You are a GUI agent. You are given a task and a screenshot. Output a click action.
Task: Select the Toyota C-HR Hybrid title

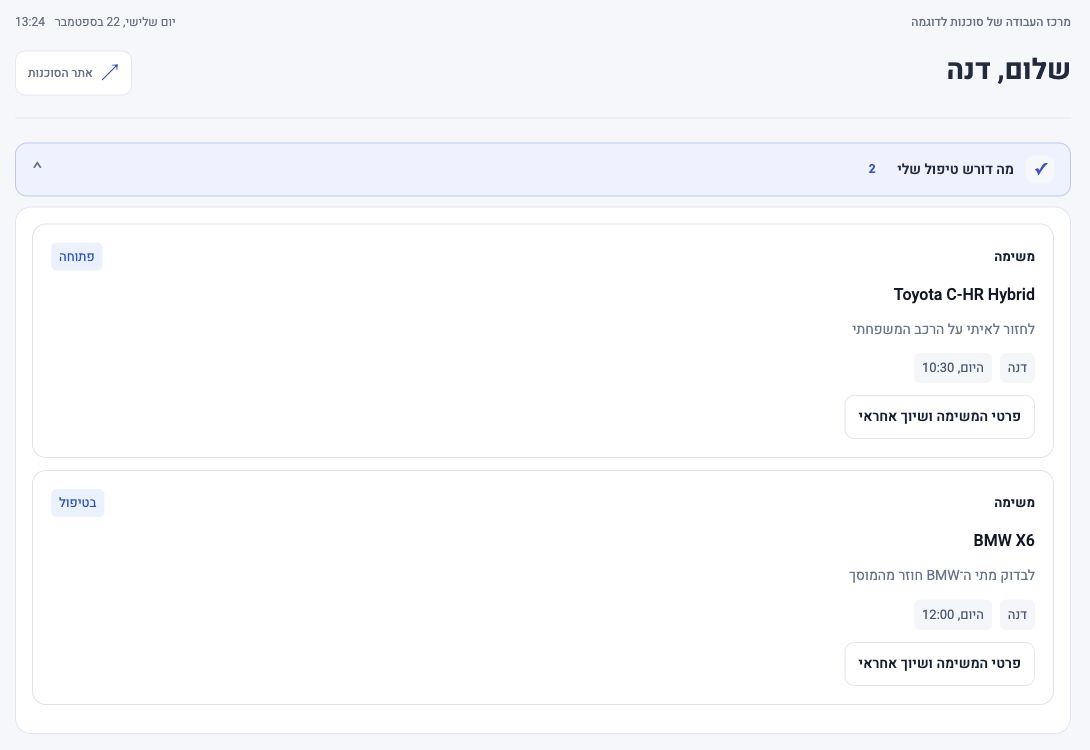point(963,295)
